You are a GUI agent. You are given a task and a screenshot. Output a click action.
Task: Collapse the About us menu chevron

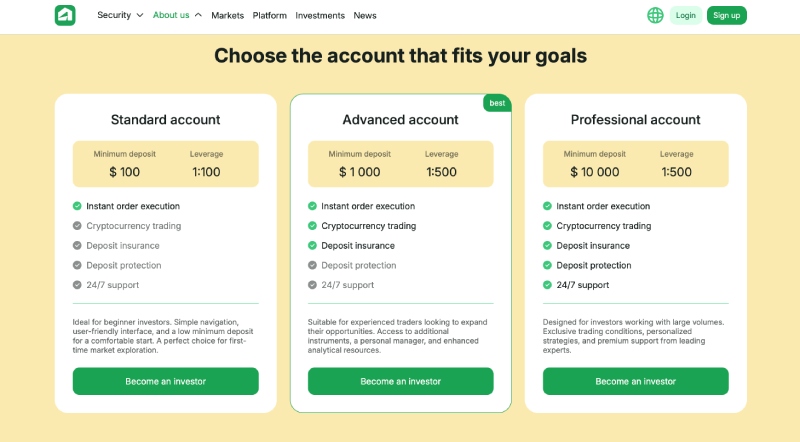(x=198, y=15)
